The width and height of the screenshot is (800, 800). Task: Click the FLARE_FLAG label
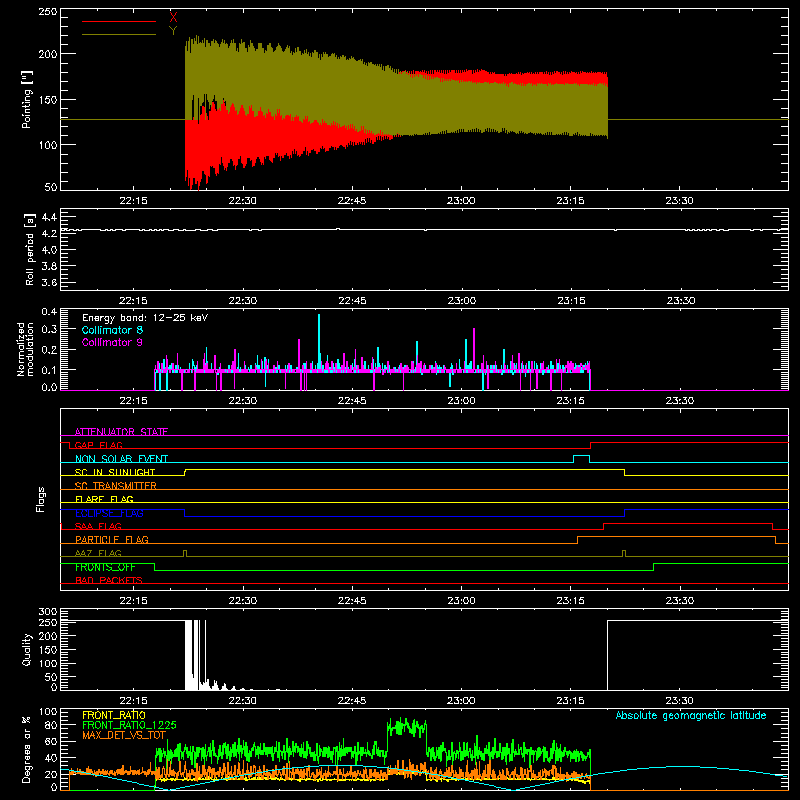(104, 499)
